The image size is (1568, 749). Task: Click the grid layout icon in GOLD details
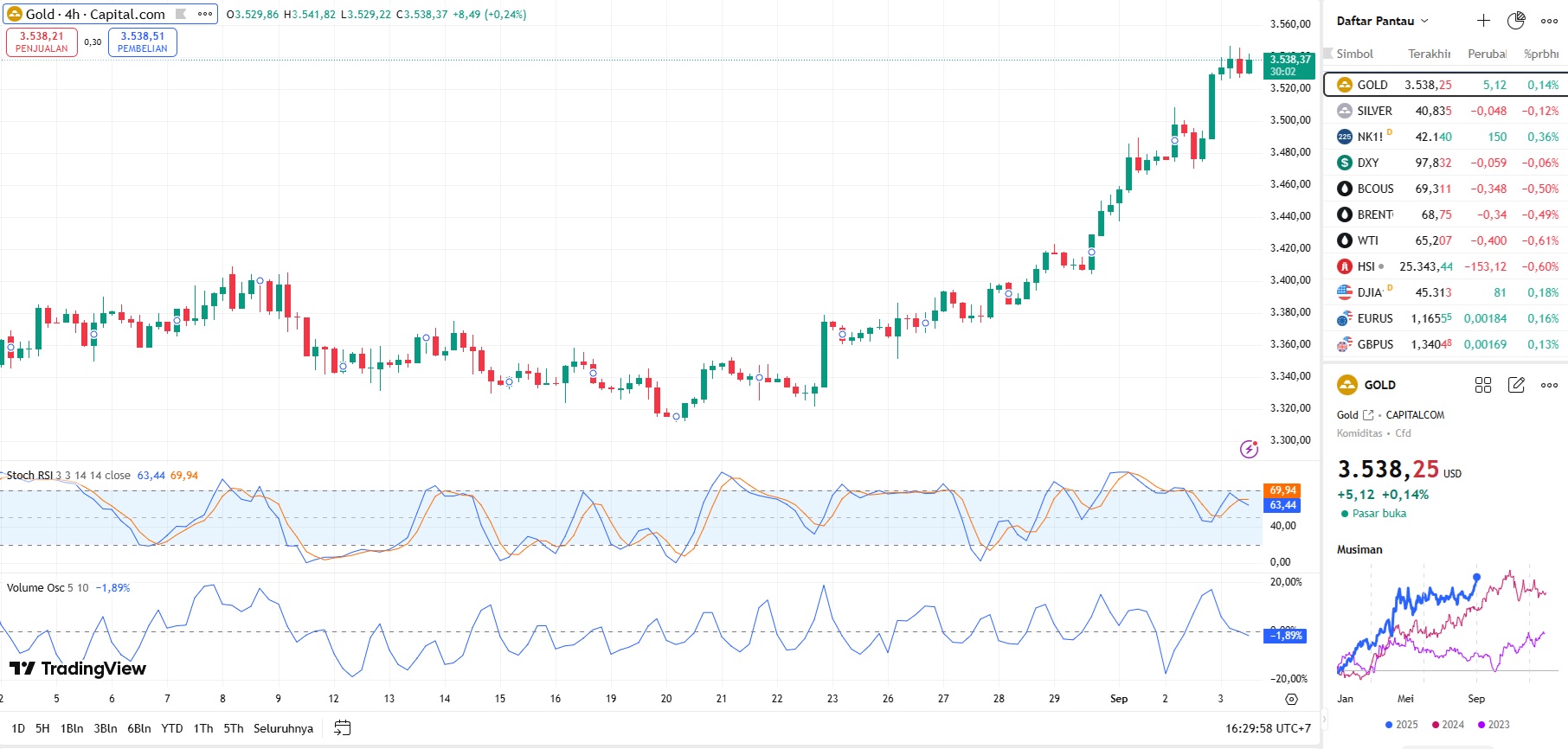[x=1483, y=385]
